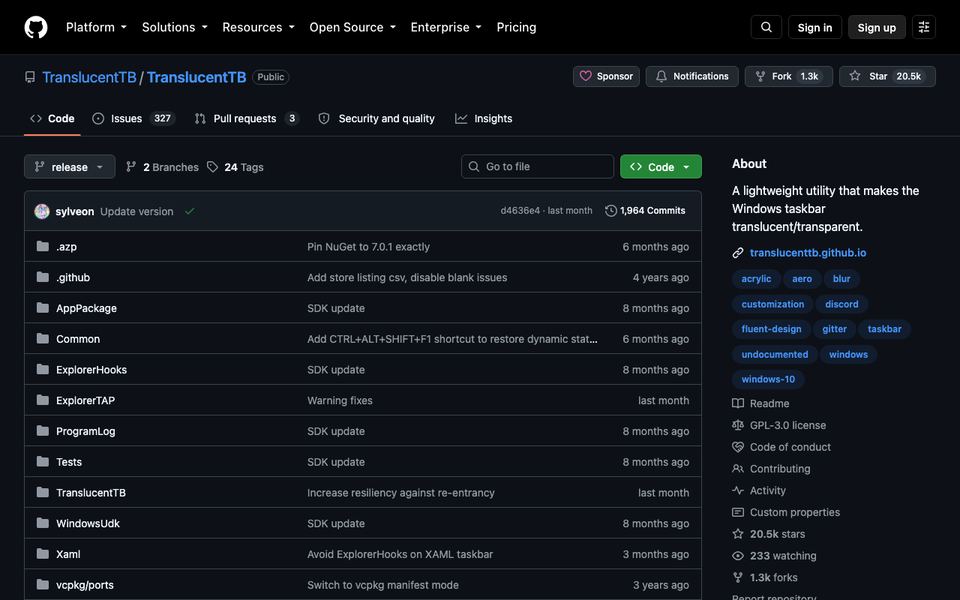Expand the Open Source menu

[353, 27]
